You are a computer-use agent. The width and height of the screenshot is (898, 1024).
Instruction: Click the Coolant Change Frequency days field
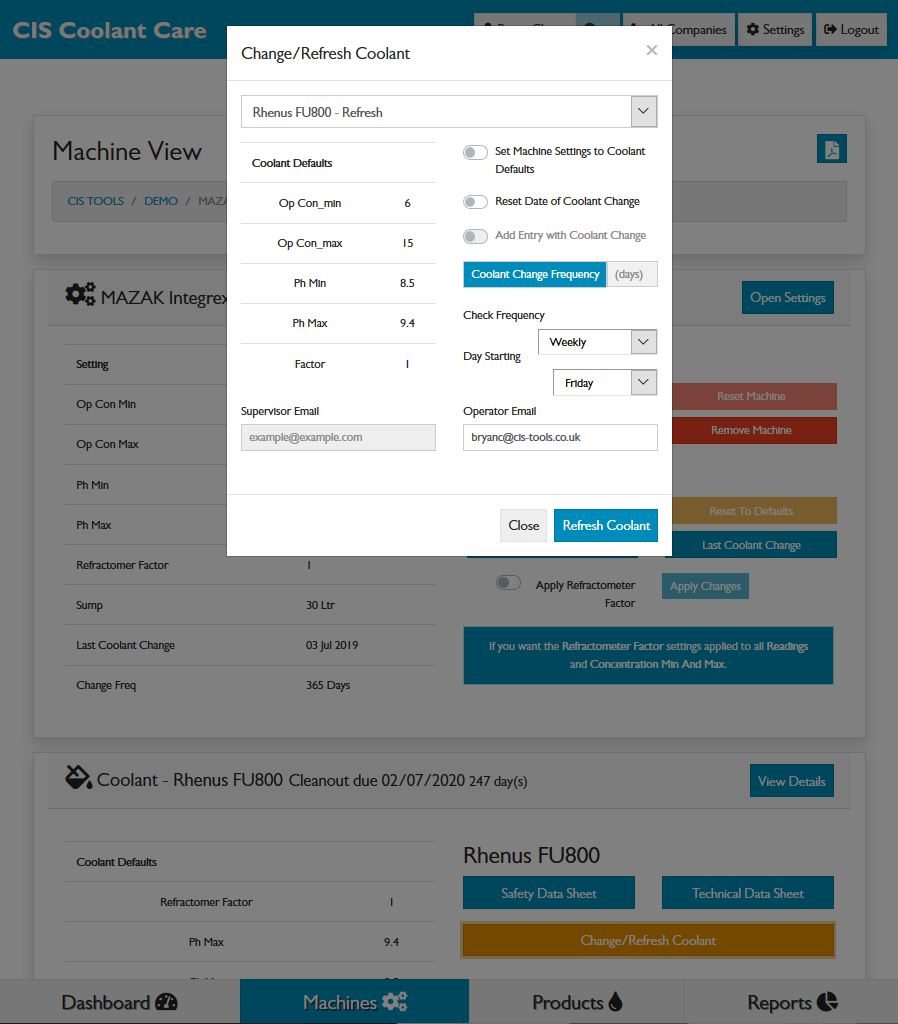(x=632, y=274)
